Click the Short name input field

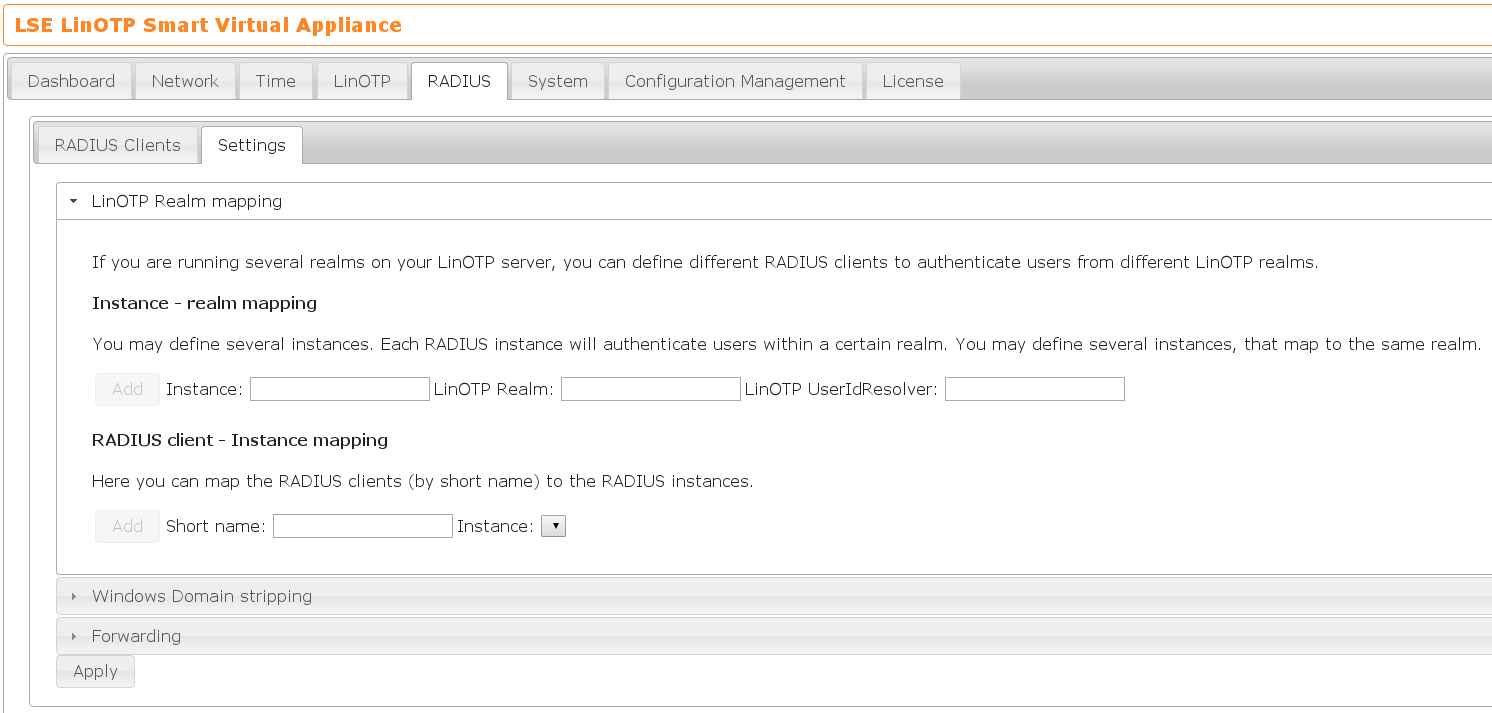362,526
